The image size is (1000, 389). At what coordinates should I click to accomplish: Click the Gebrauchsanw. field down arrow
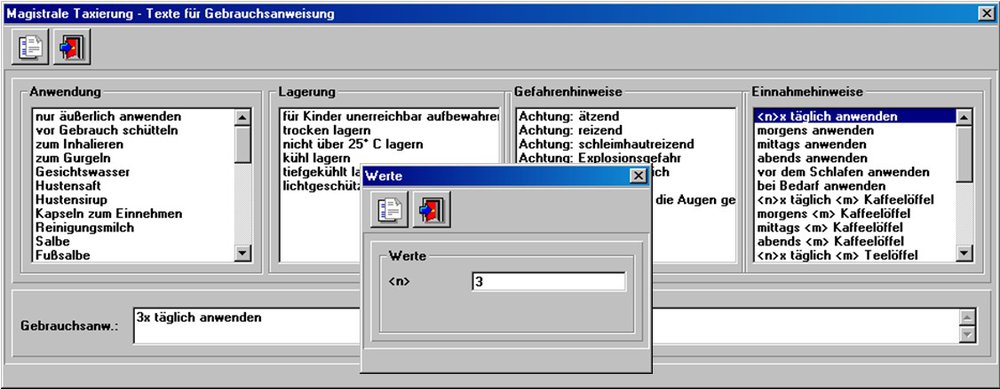(967, 334)
